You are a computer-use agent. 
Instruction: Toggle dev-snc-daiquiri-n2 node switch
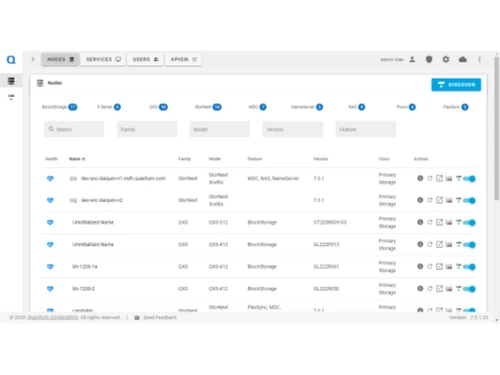(470, 200)
